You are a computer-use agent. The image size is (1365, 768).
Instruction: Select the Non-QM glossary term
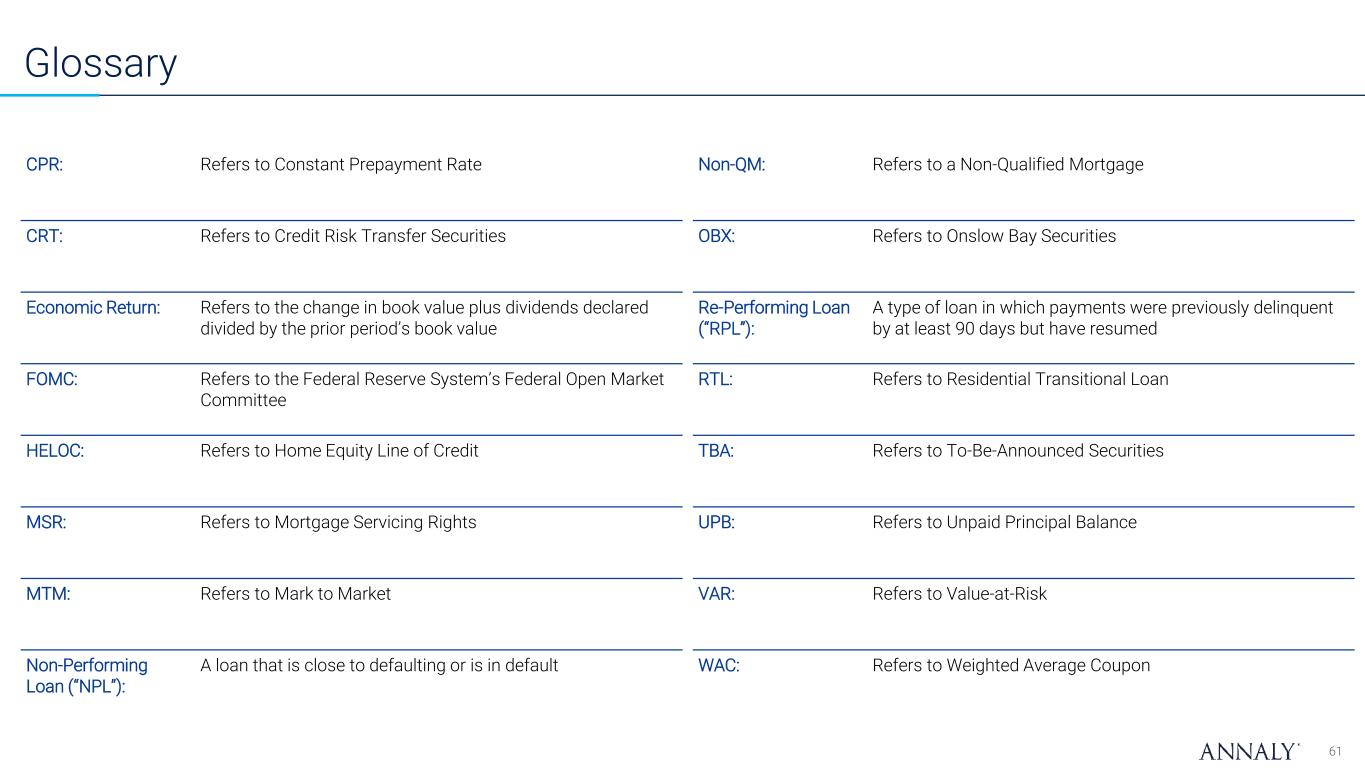[x=731, y=164]
